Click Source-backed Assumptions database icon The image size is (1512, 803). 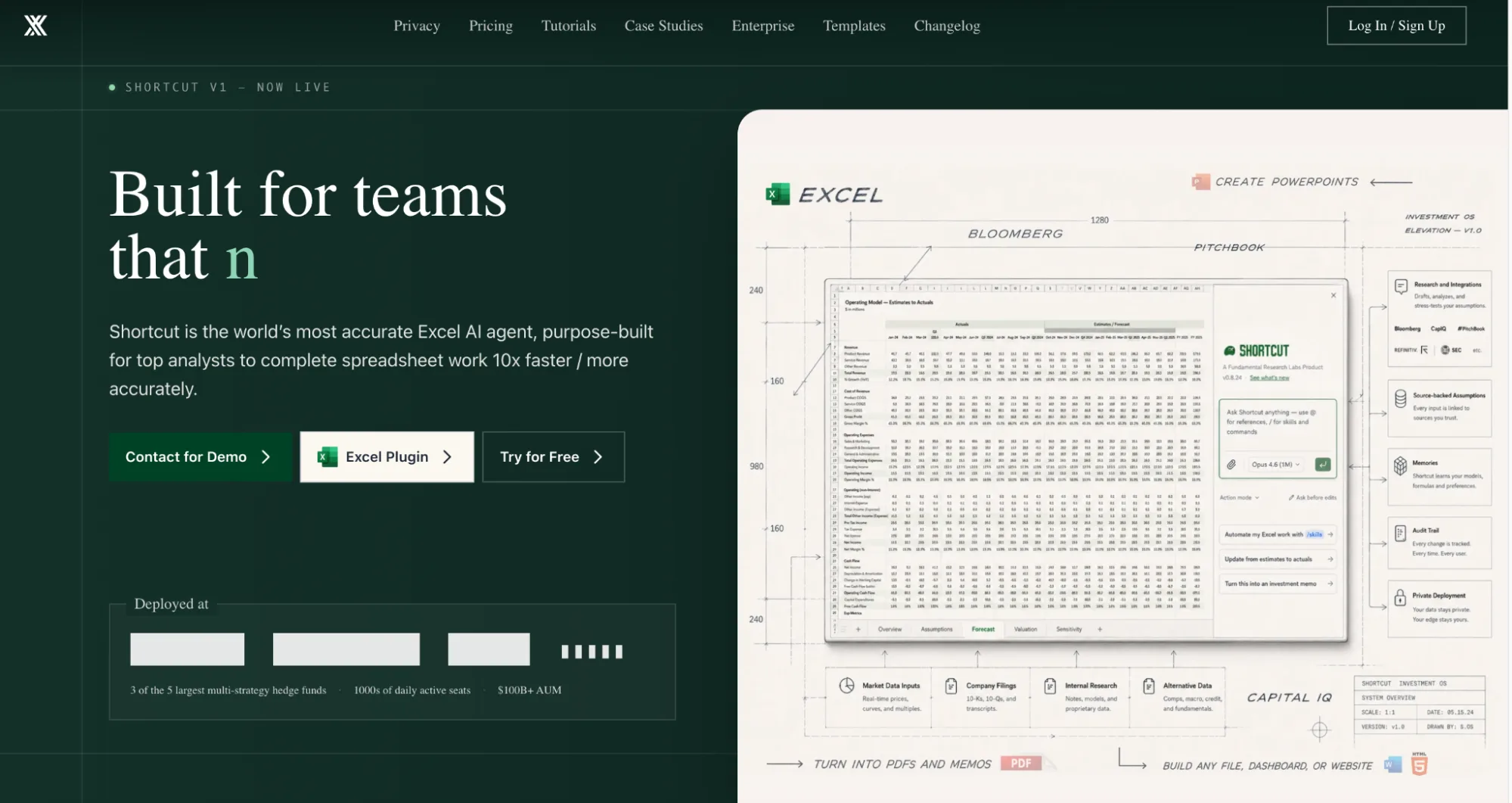click(1400, 398)
